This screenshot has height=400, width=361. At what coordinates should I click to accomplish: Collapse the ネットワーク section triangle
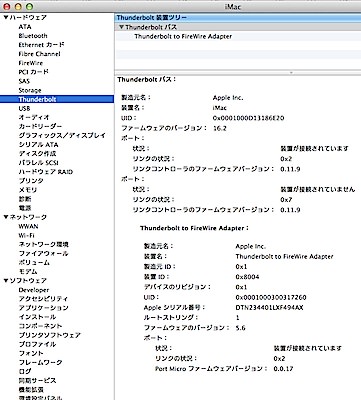point(6,217)
